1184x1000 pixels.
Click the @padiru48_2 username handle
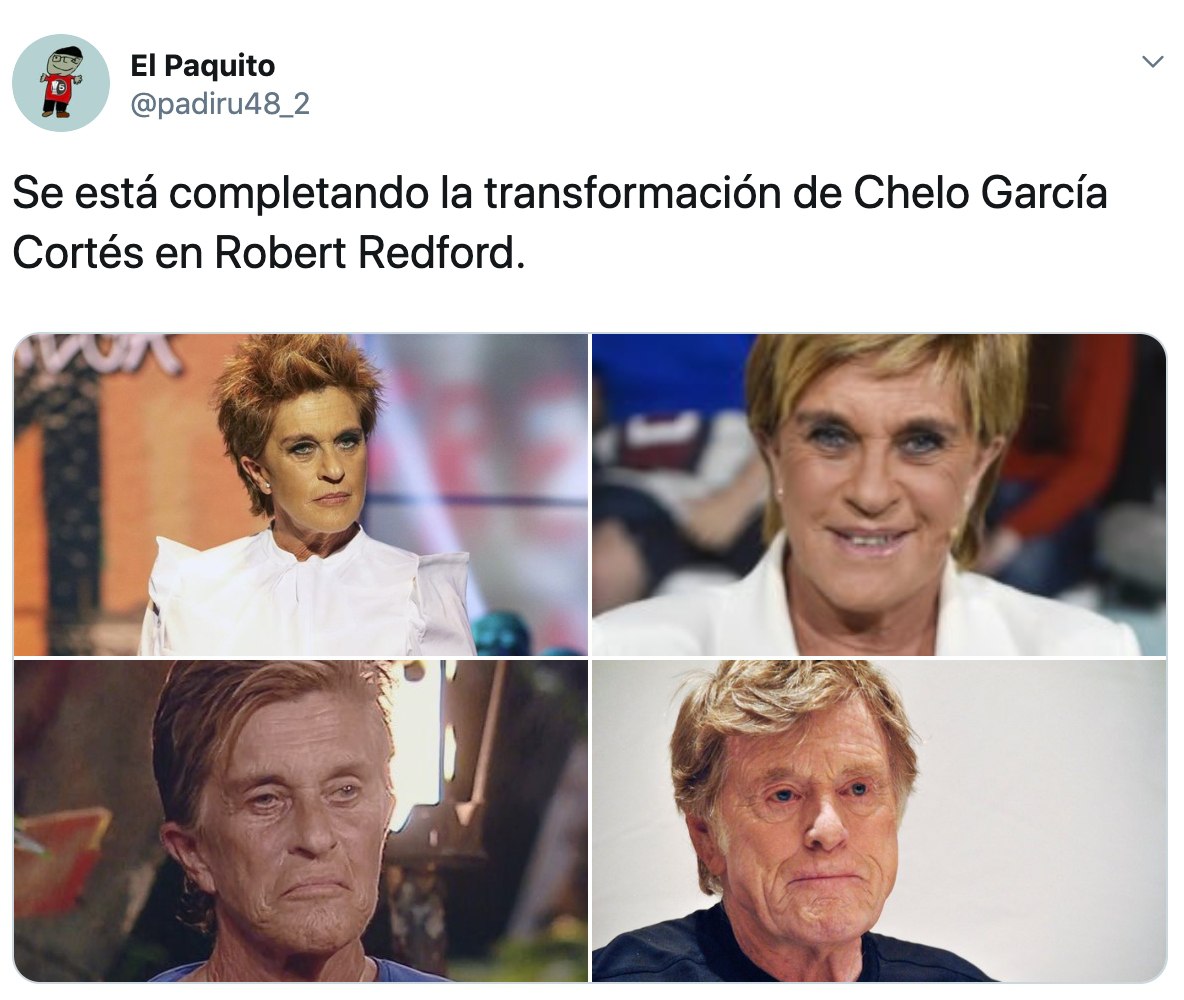tap(220, 103)
